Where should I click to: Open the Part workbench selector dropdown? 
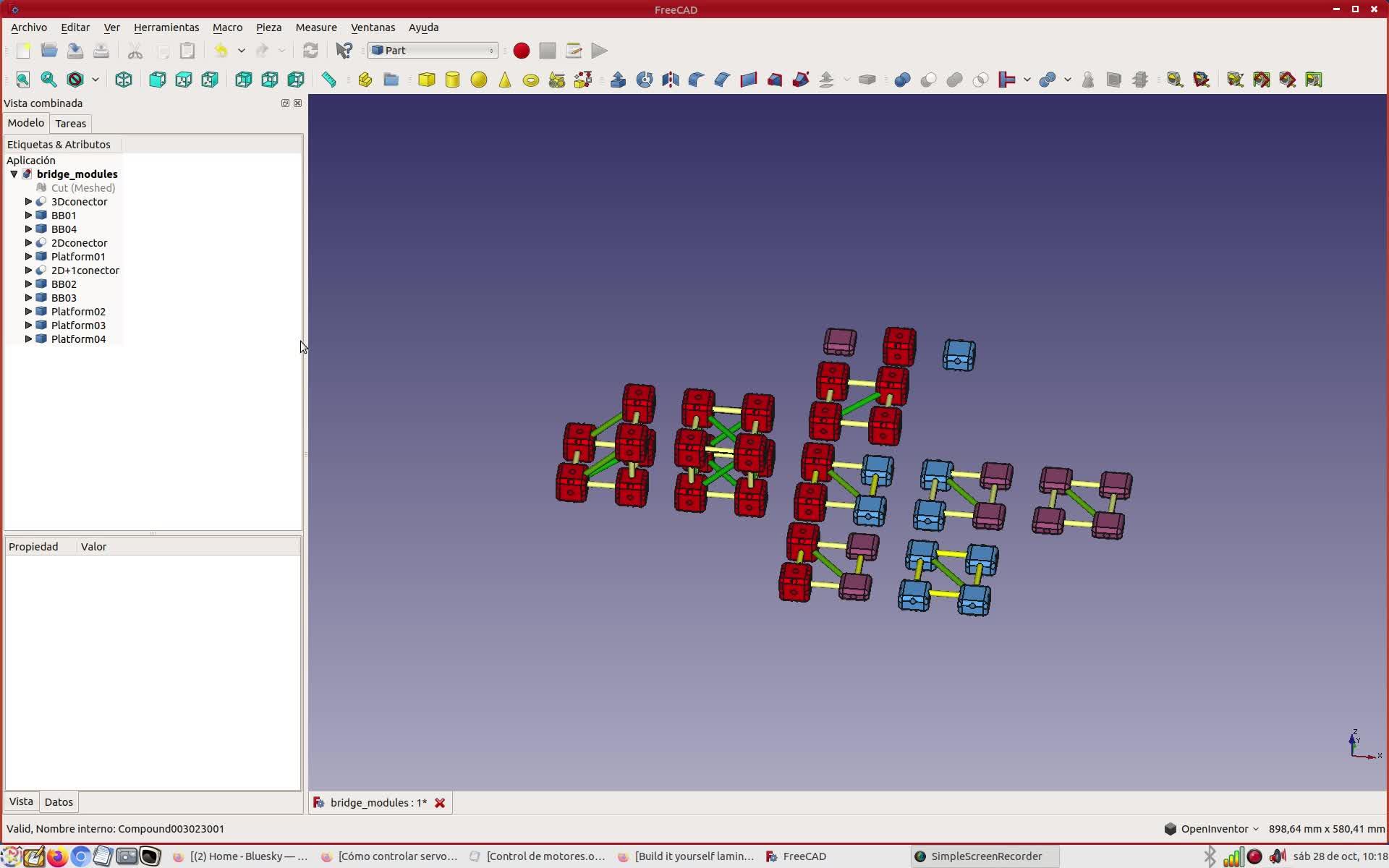pos(433,51)
